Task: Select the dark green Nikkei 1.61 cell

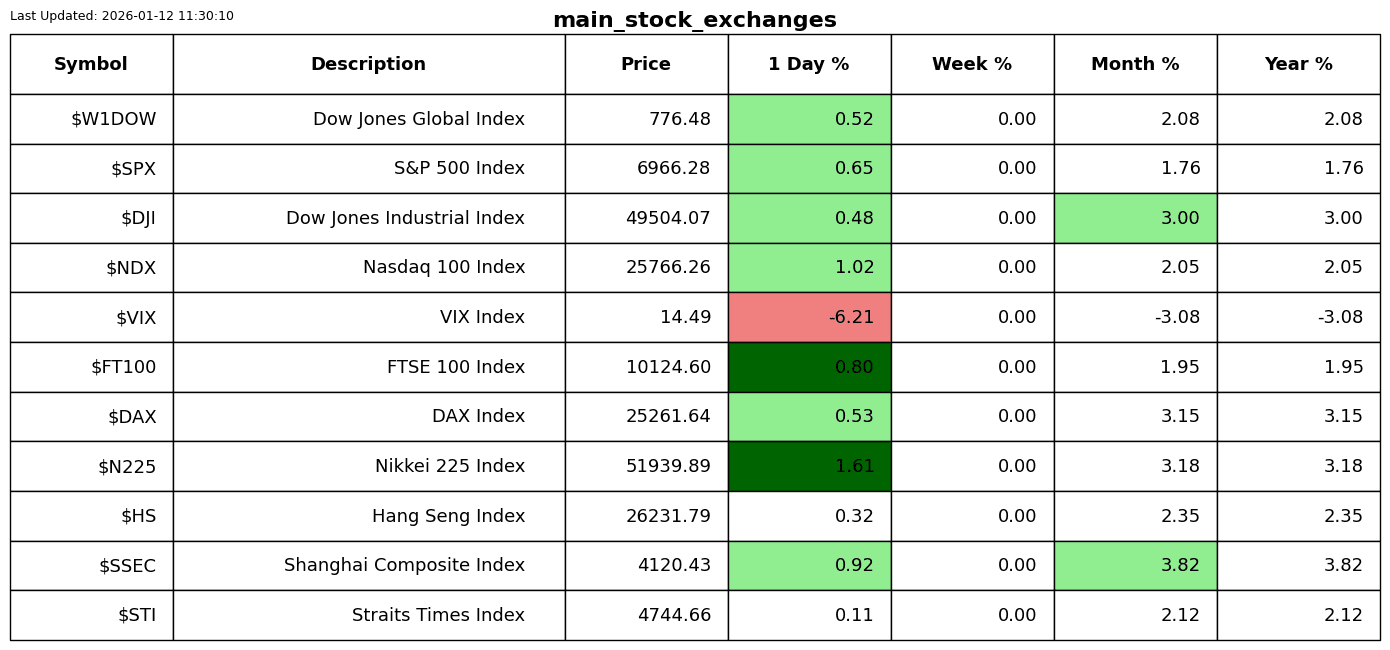Action: 809,466
